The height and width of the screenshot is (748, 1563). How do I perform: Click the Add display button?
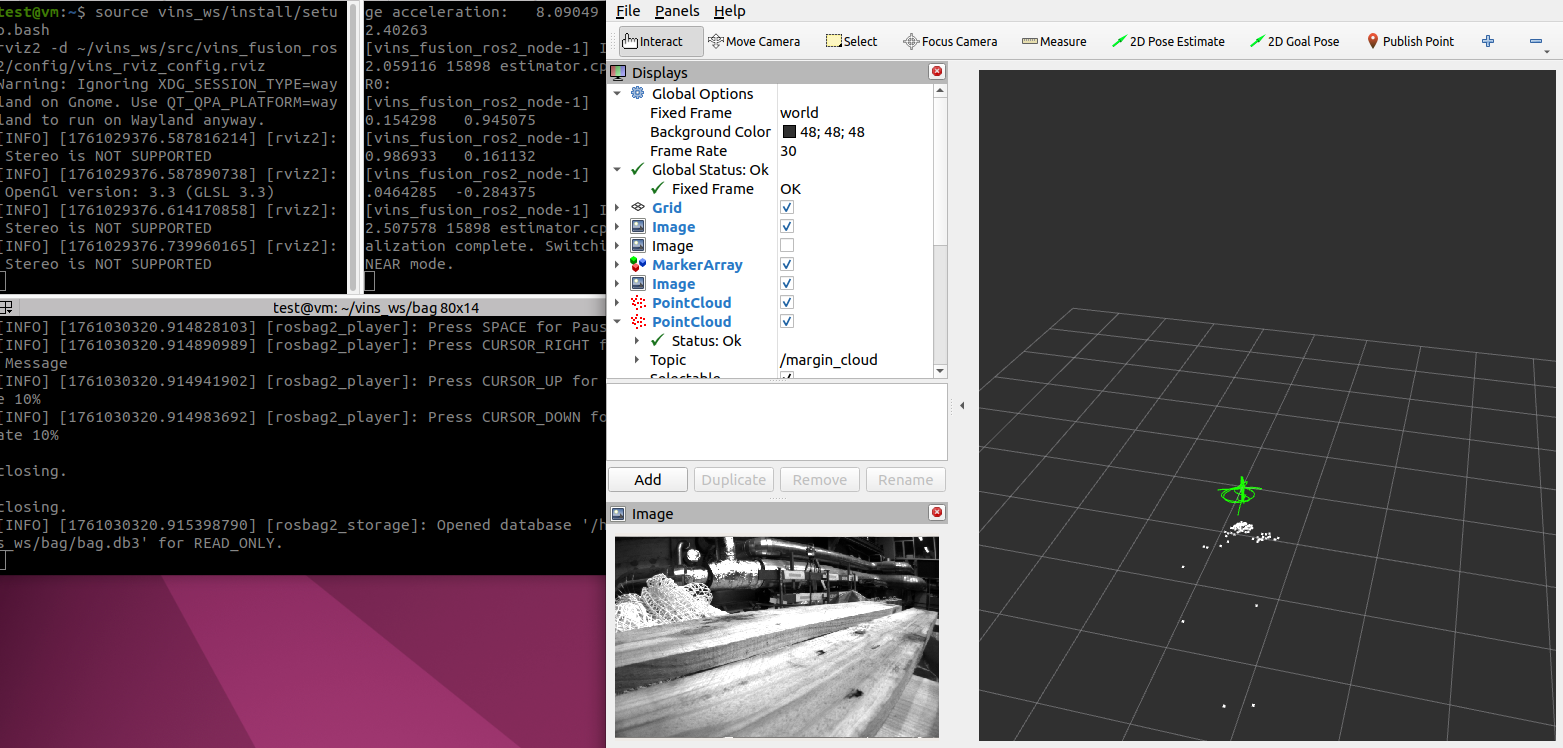pyautogui.click(x=648, y=480)
